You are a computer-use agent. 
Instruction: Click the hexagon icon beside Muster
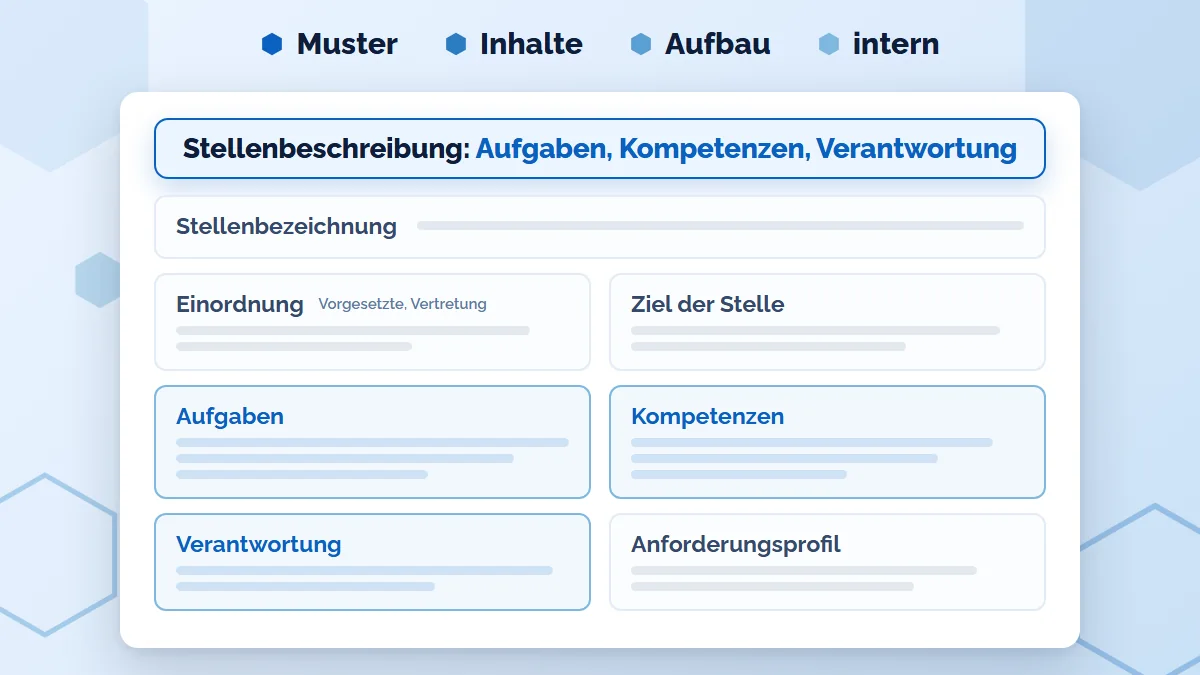click(272, 44)
